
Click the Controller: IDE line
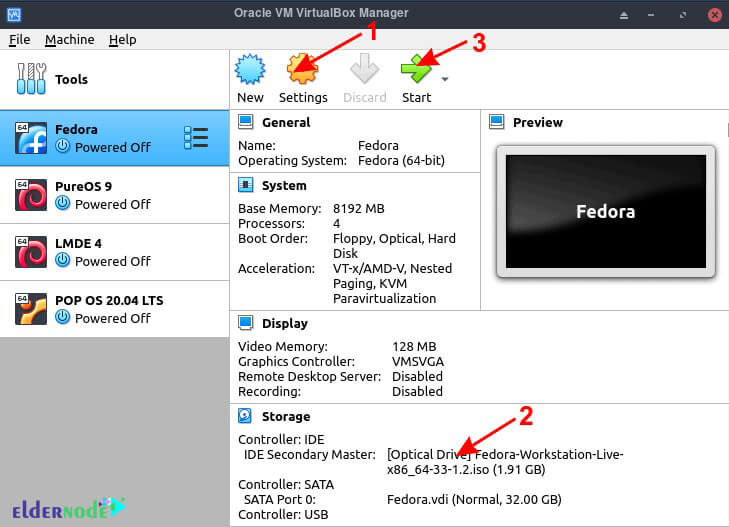[x=281, y=439]
